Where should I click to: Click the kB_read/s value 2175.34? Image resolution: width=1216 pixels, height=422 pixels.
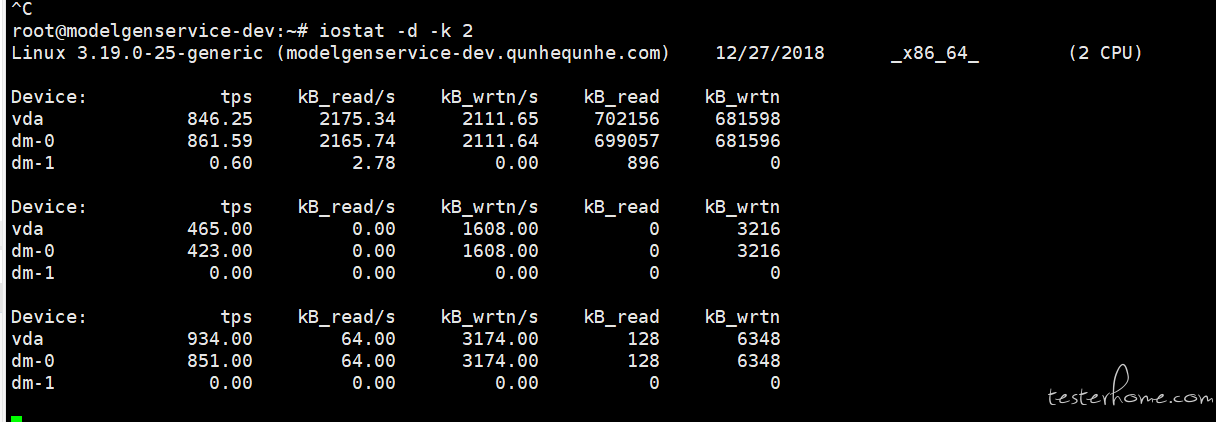click(358, 119)
